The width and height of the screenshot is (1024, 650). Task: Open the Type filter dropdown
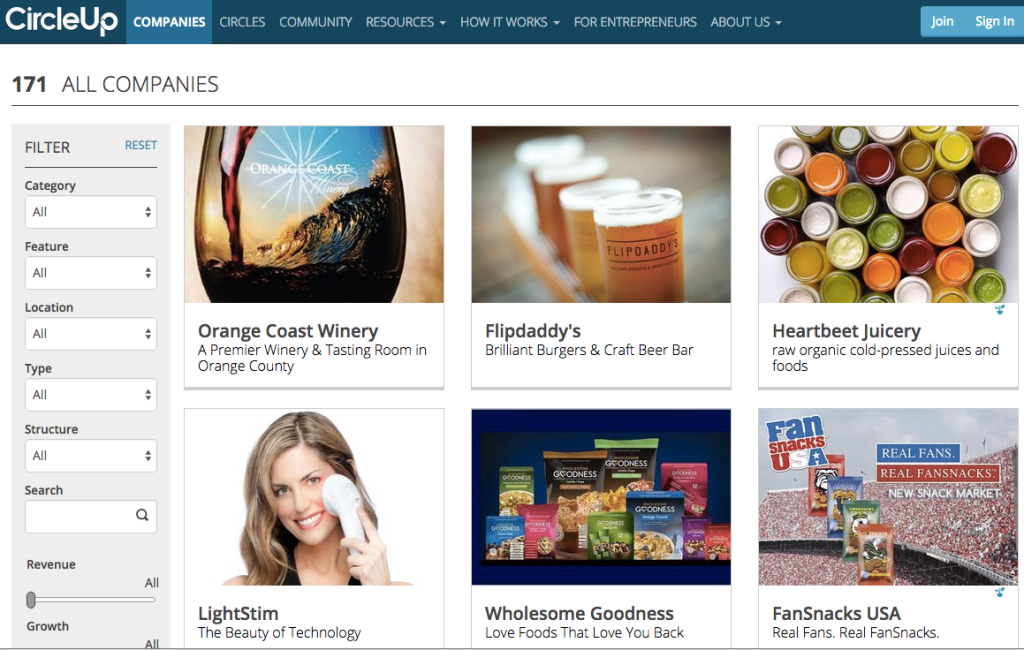(91, 395)
